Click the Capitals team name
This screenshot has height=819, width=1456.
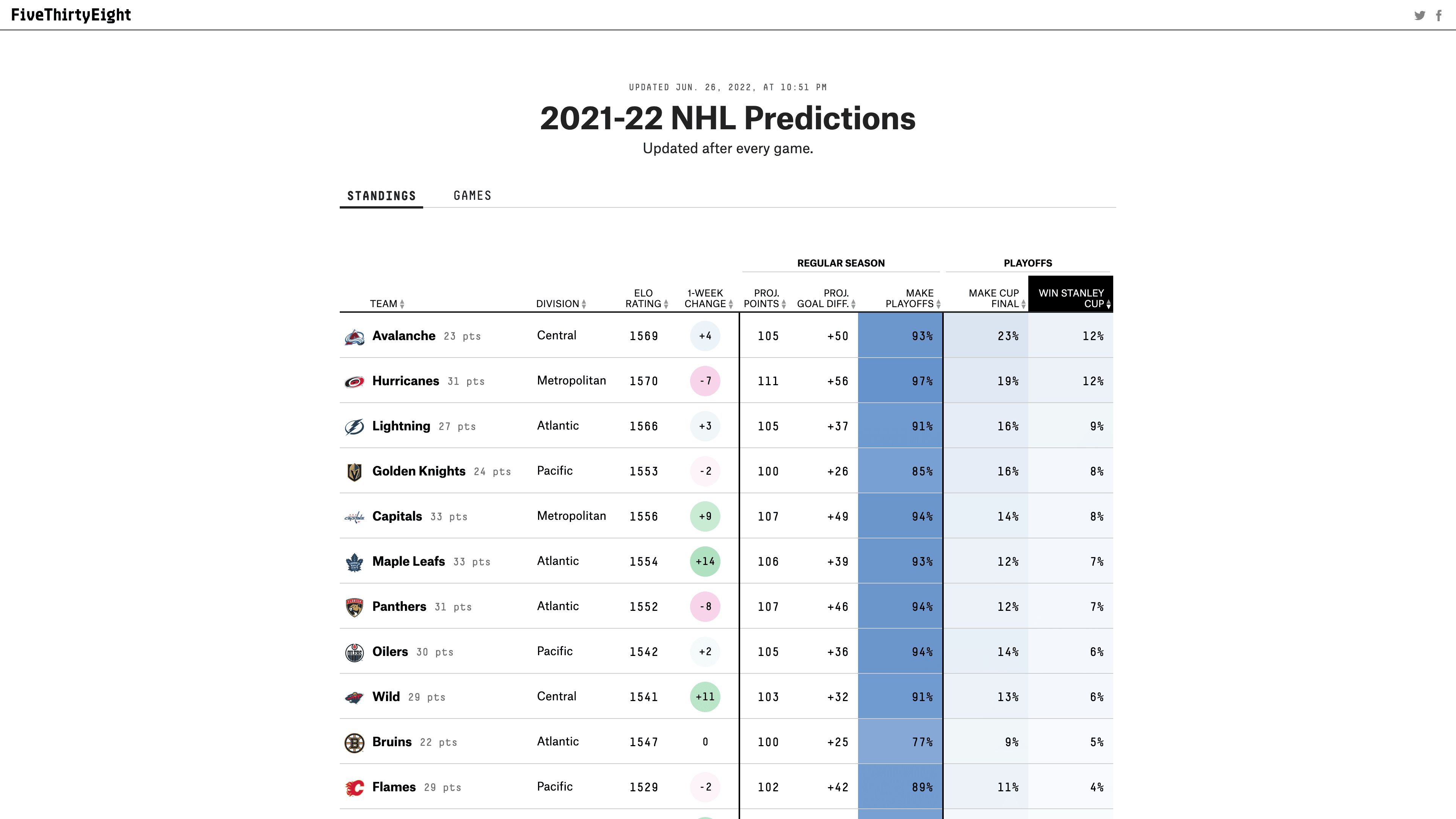pos(397,516)
